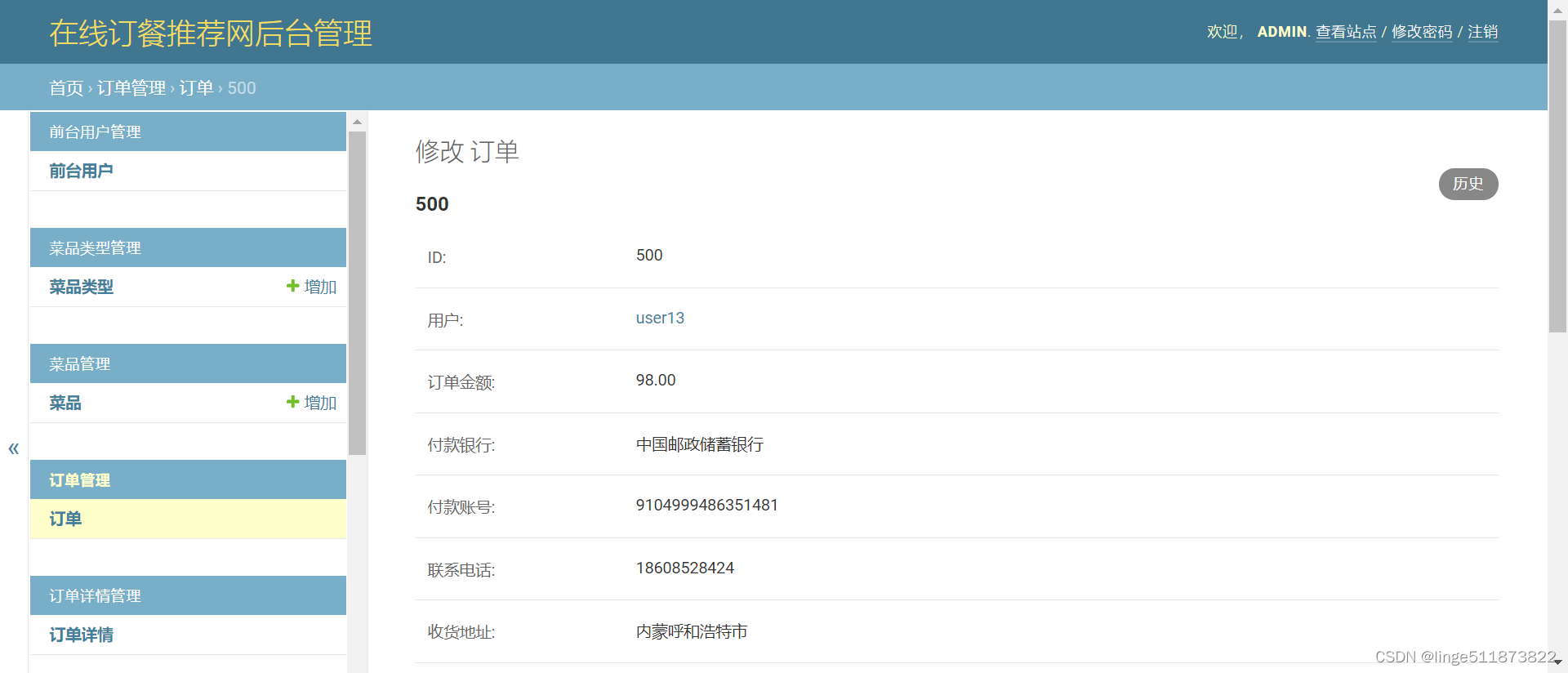
Task: Click page scrollbar down arrow
Action: pos(1557,662)
